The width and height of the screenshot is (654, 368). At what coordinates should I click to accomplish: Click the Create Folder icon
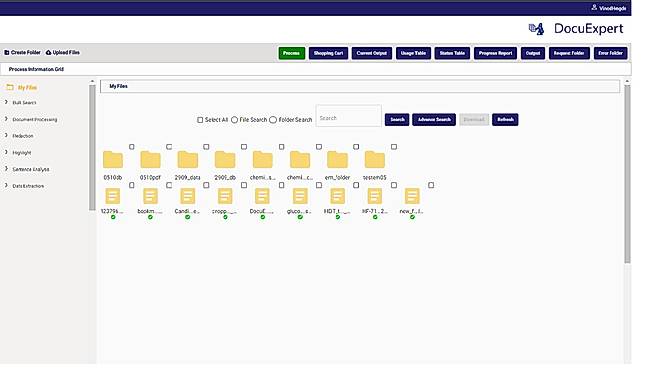[x=7, y=53]
